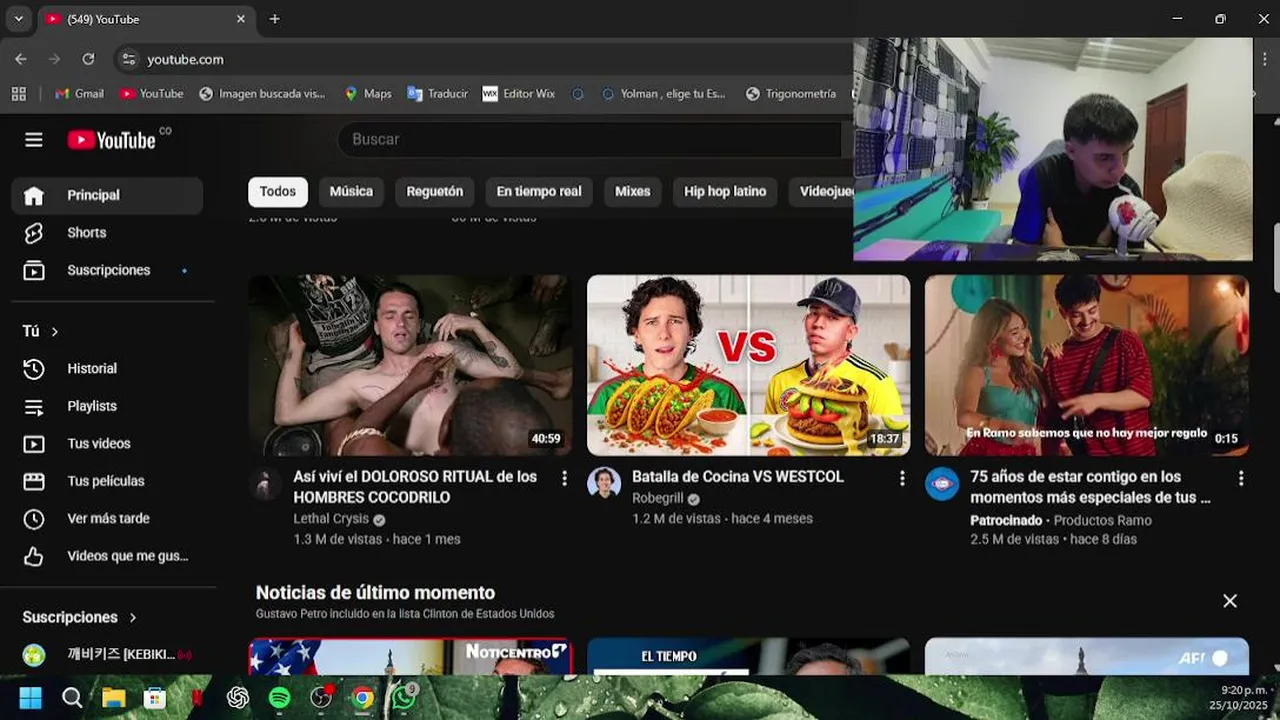
Task: Open Lethal Crysis channel avatar
Action: click(x=266, y=484)
